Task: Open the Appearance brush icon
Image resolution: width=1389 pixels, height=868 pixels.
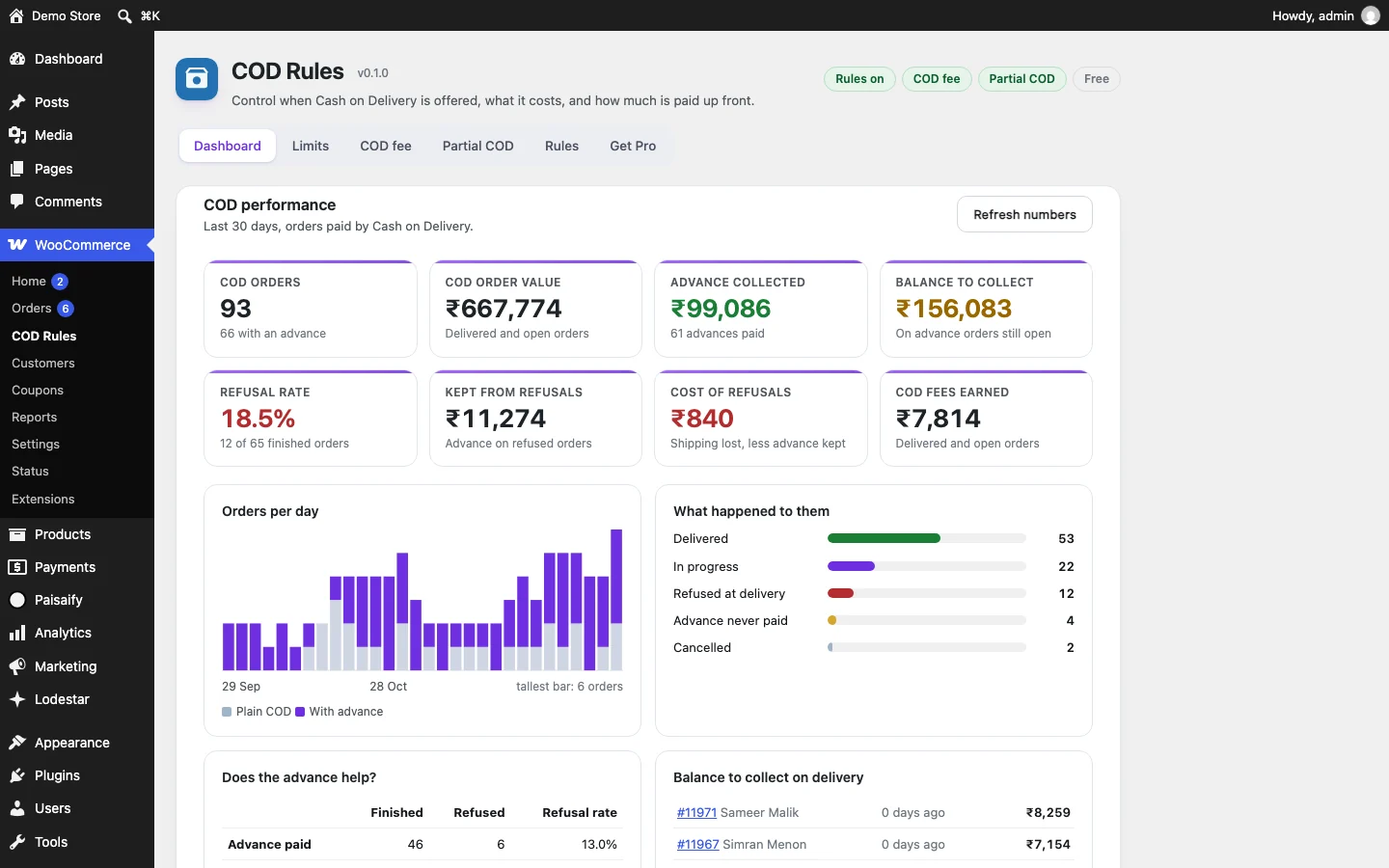Action: pos(17,743)
